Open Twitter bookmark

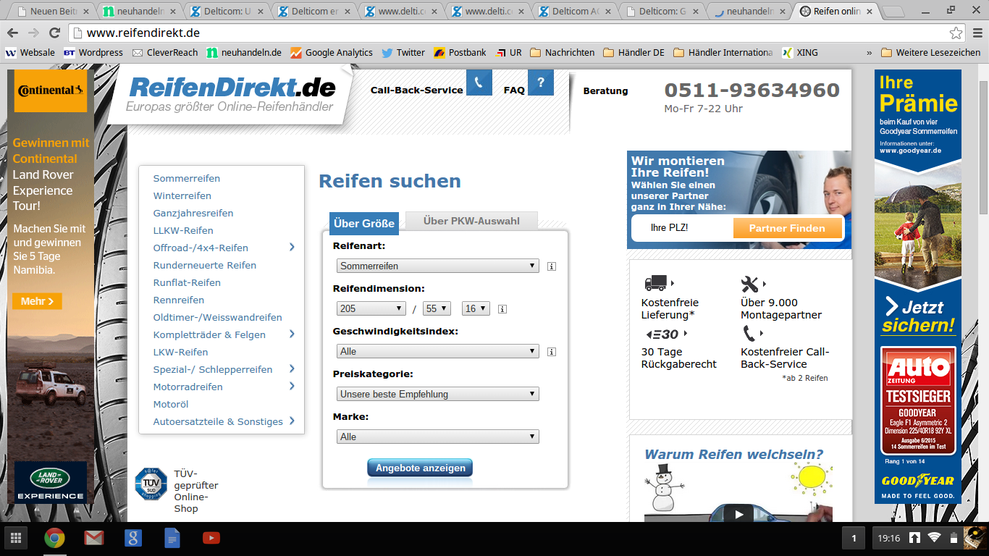(x=403, y=53)
